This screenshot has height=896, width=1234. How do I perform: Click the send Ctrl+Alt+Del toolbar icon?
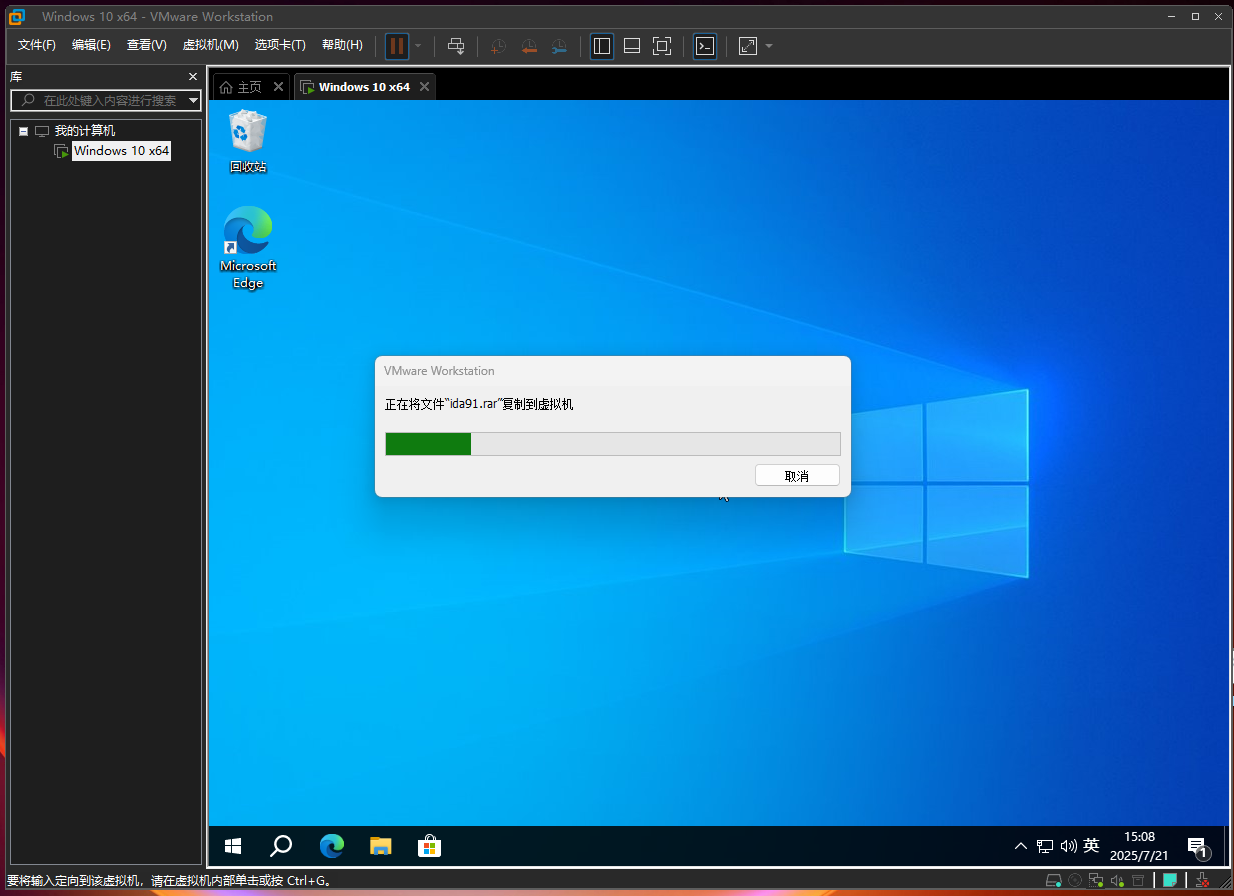(x=456, y=46)
